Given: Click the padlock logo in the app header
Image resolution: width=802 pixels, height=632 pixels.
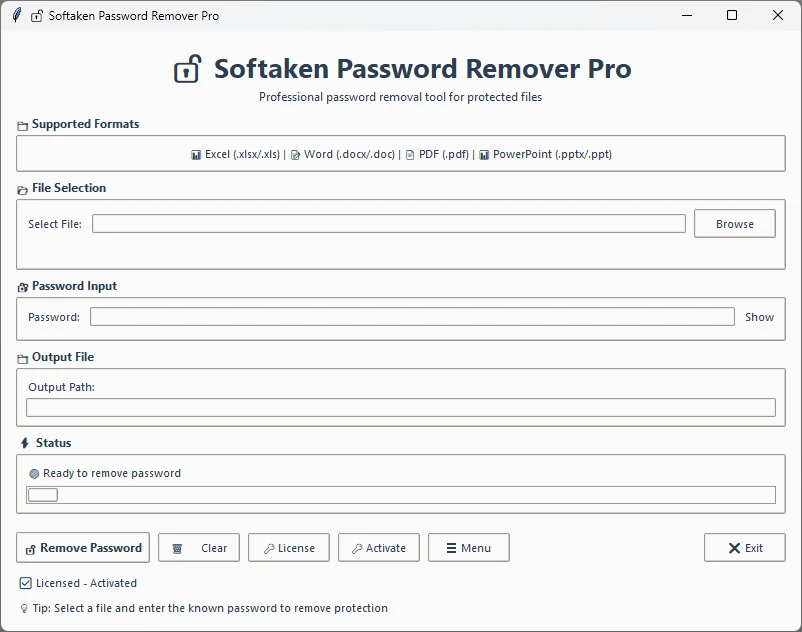Looking at the screenshot, I should 186,68.
